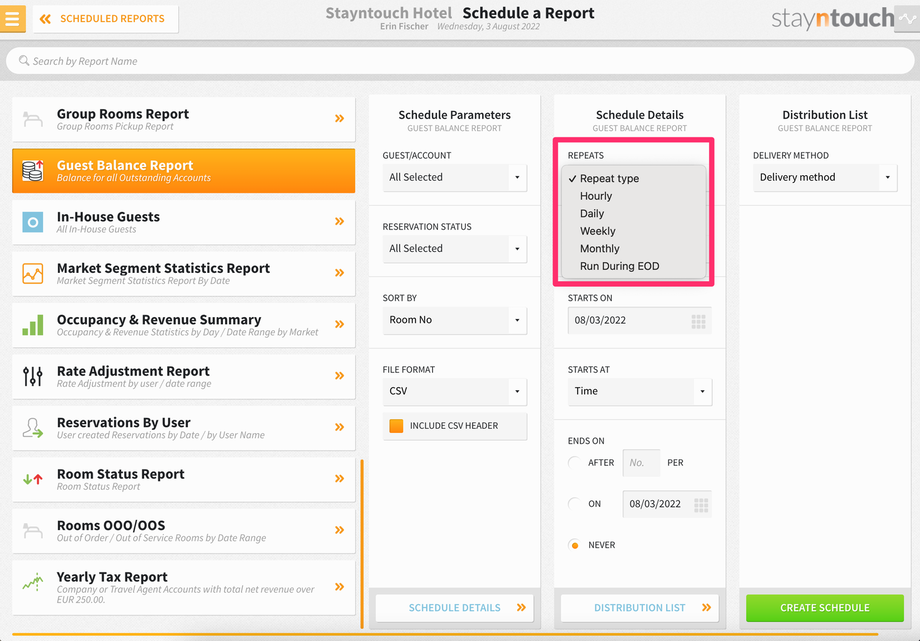This screenshot has height=641, width=920.
Task: Click chevron arrow on Reservations By User
Action: [339, 427]
